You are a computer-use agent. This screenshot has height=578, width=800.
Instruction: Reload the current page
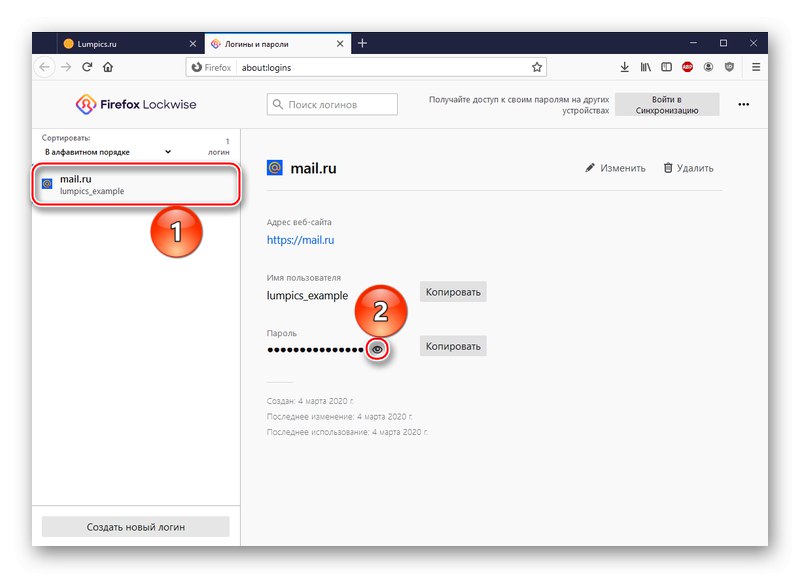(x=87, y=67)
